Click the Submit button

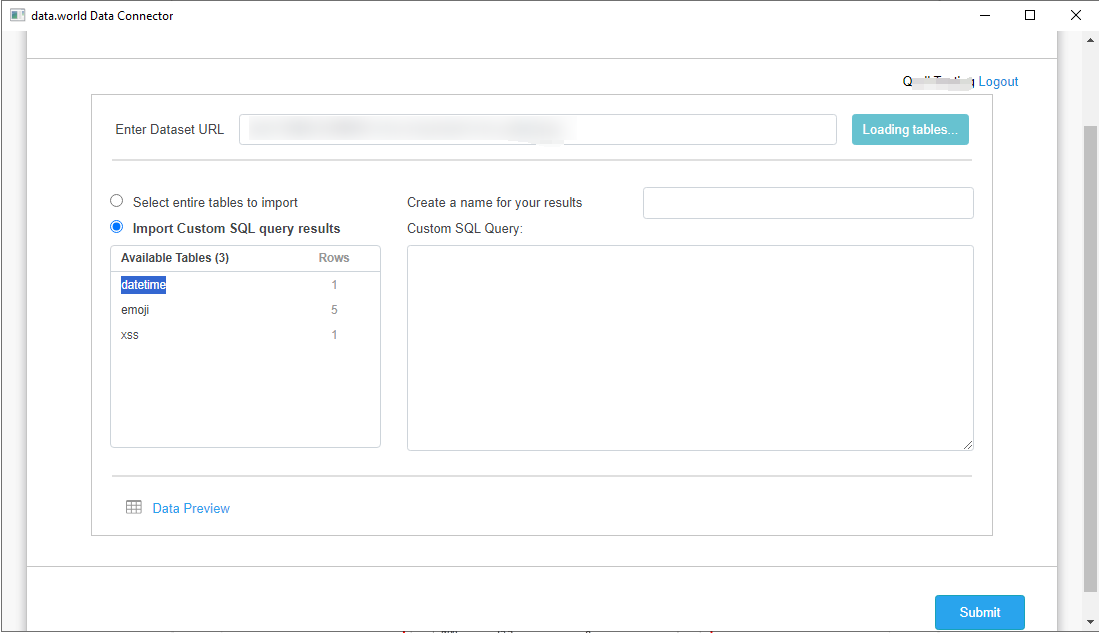point(979,612)
